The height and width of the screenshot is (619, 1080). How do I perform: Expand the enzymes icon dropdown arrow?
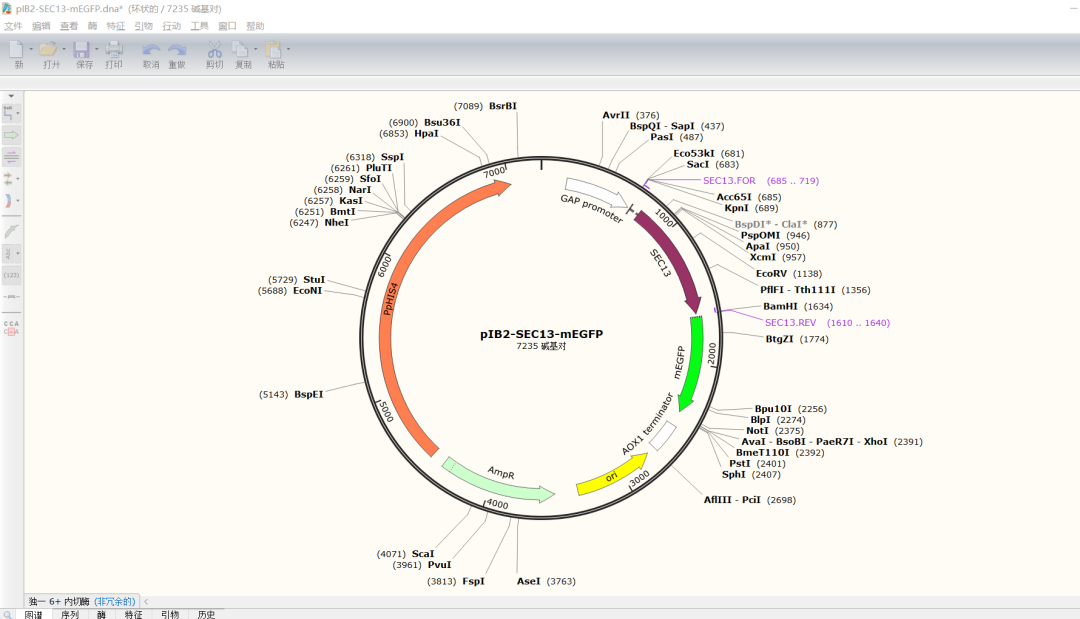click(18, 114)
